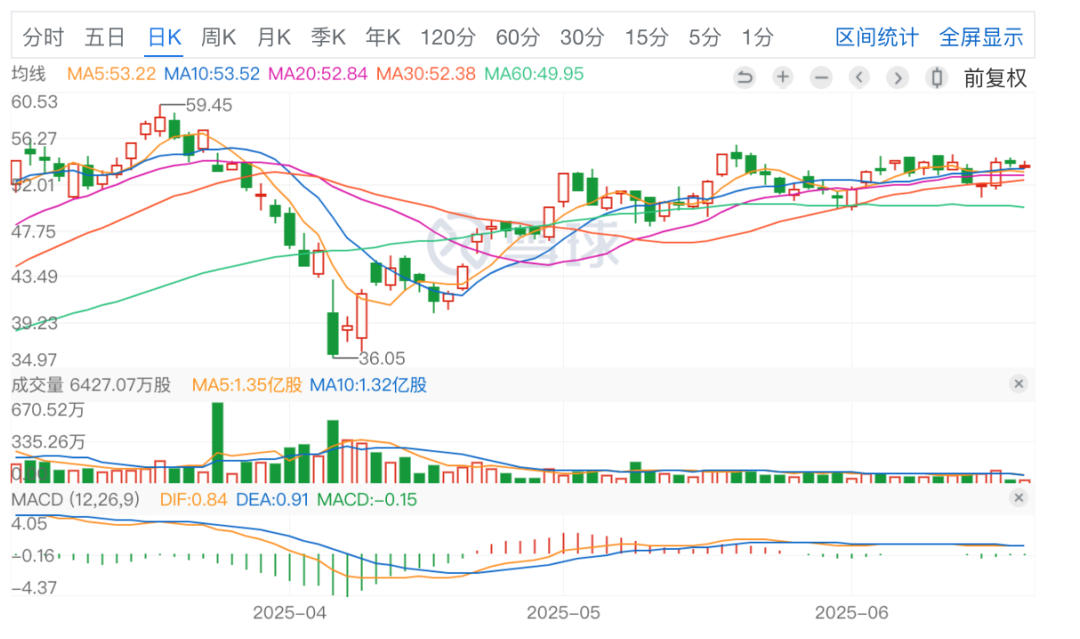This screenshot has height=639, width=1080.
Task: Toggle the candlestick style icon
Action: pos(936,77)
